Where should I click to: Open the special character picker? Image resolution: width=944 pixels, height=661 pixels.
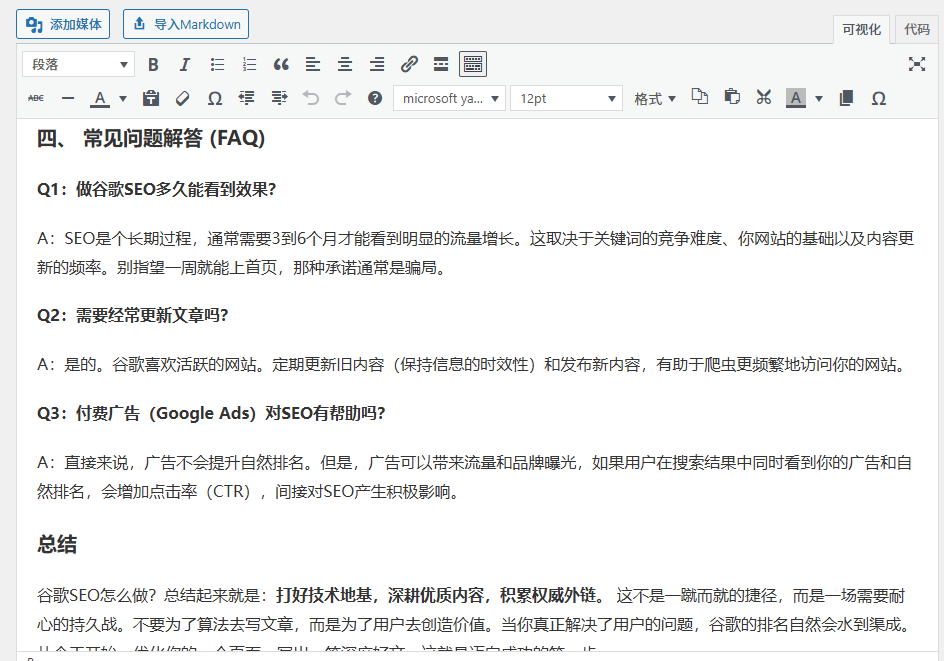pyautogui.click(x=213, y=98)
